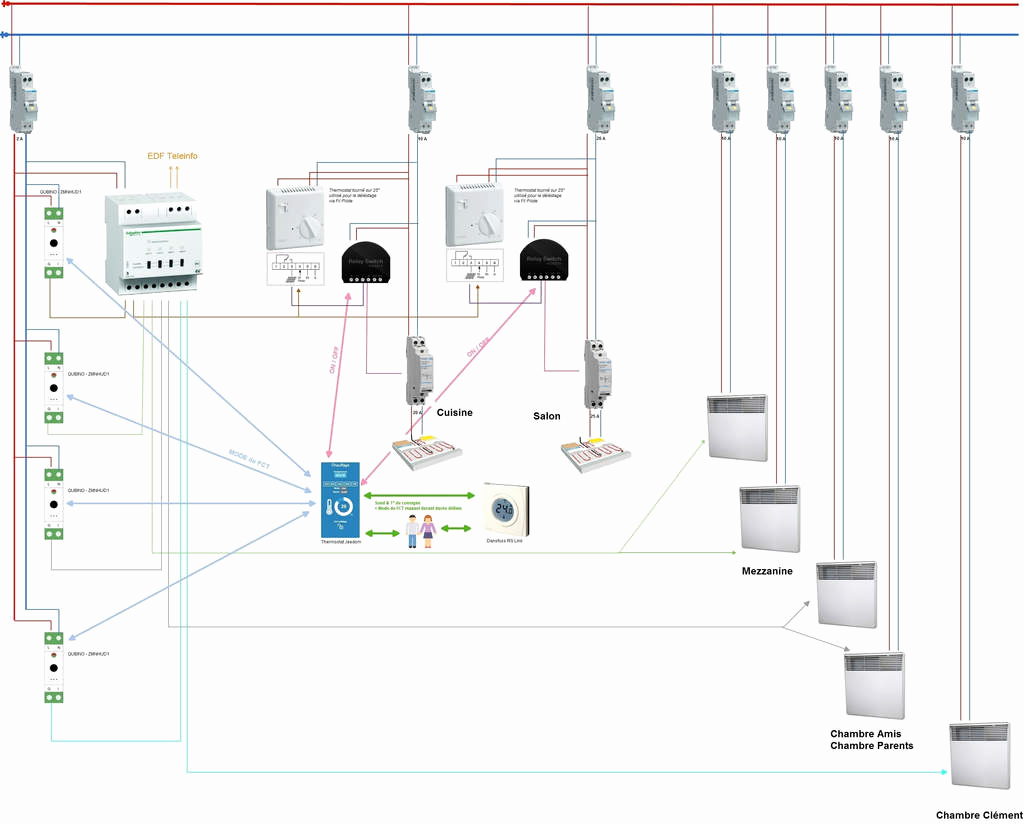Click the blue MODE de FCT label
Screen dimensions: 1024x824
(x=249, y=459)
